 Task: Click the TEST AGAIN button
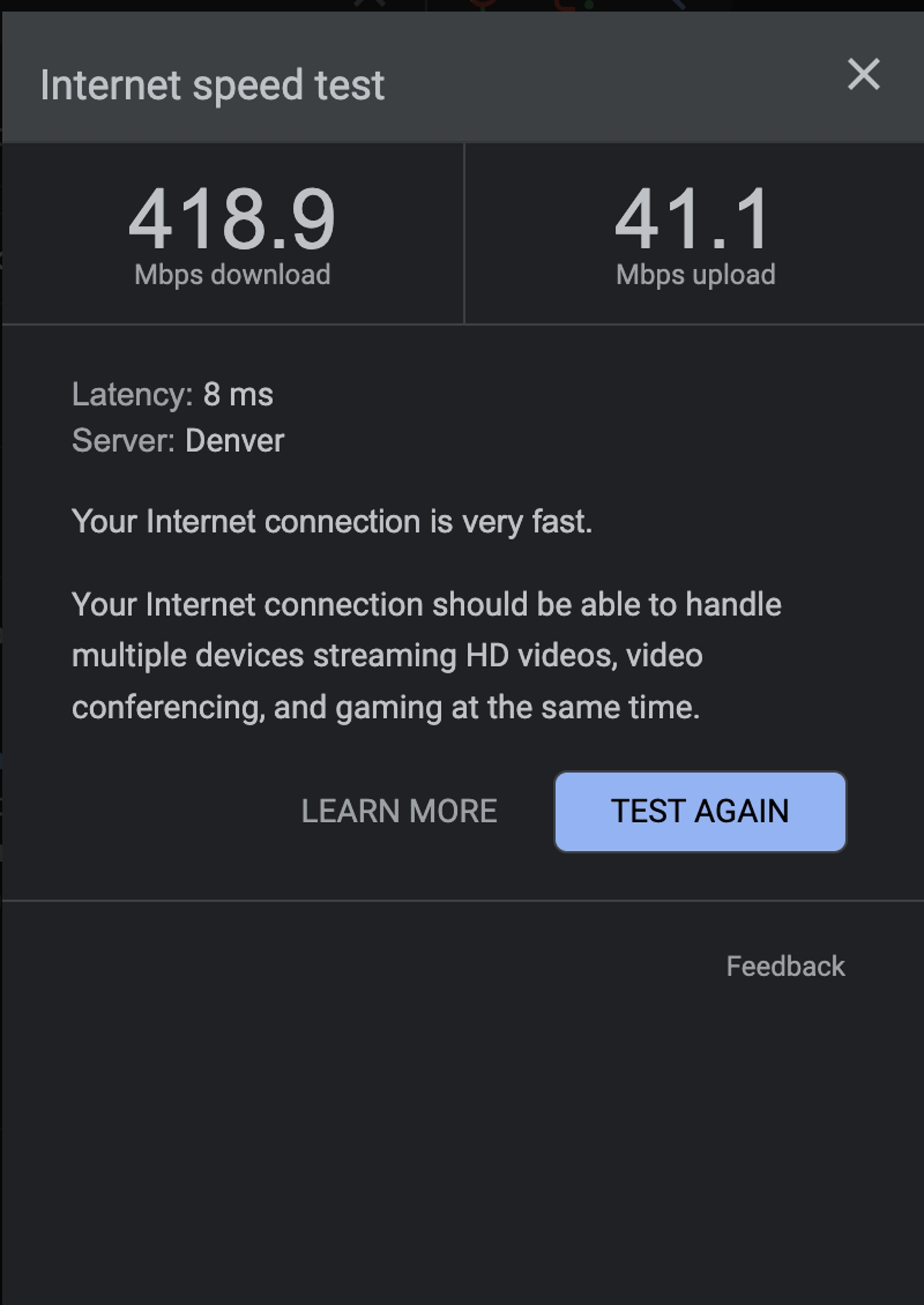click(x=699, y=811)
